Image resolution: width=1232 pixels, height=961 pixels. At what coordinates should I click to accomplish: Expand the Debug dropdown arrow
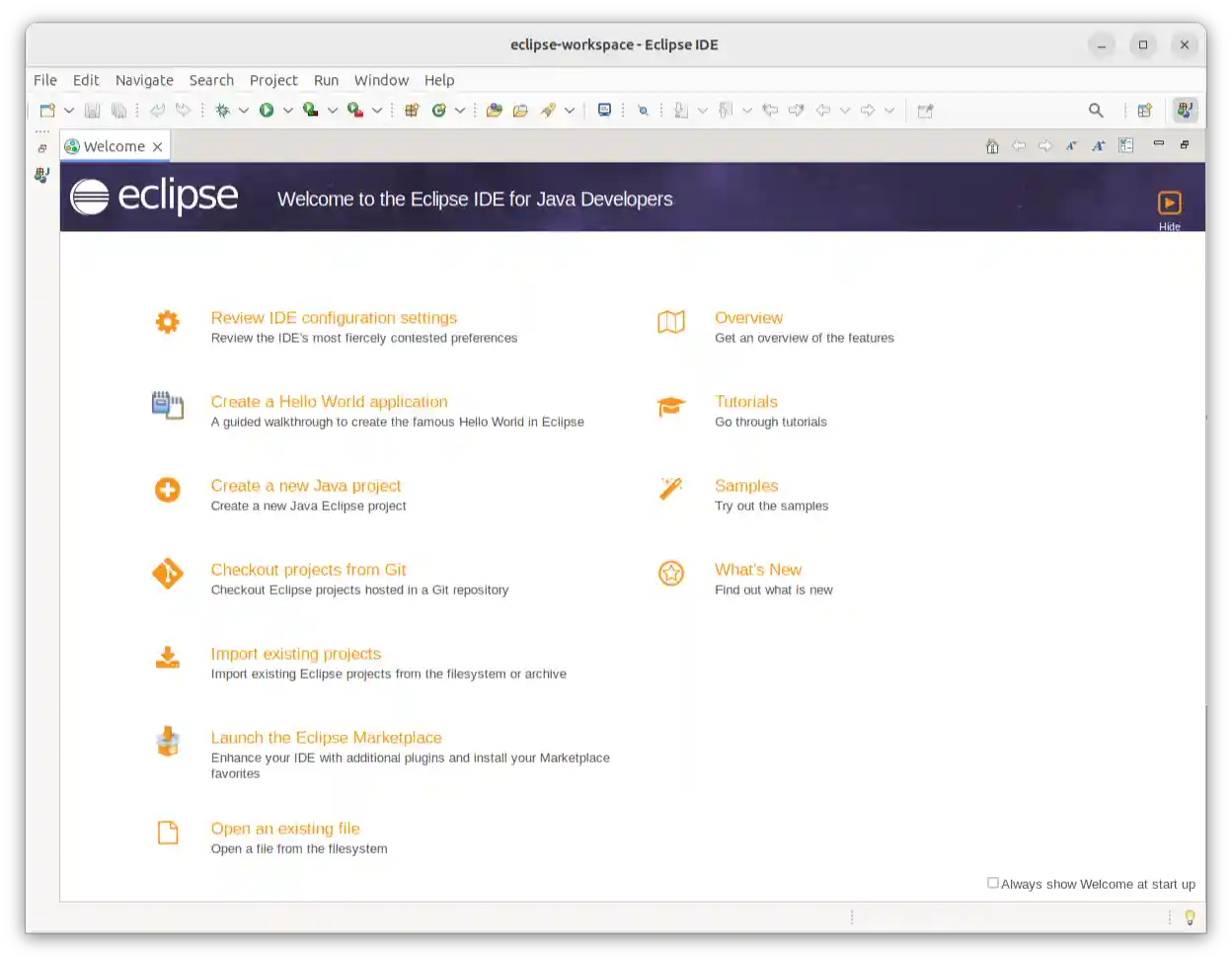[x=244, y=111]
